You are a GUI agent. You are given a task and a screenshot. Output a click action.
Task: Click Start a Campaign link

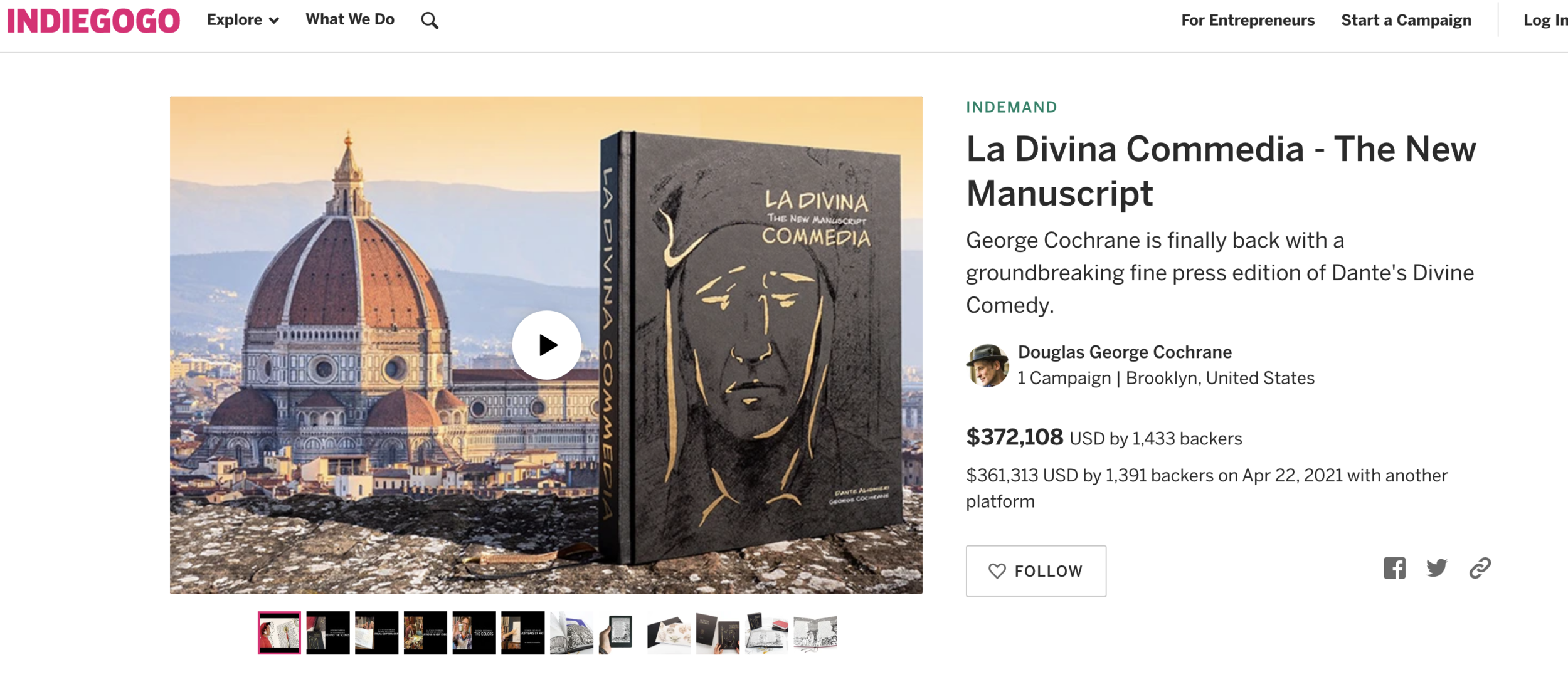[1406, 20]
